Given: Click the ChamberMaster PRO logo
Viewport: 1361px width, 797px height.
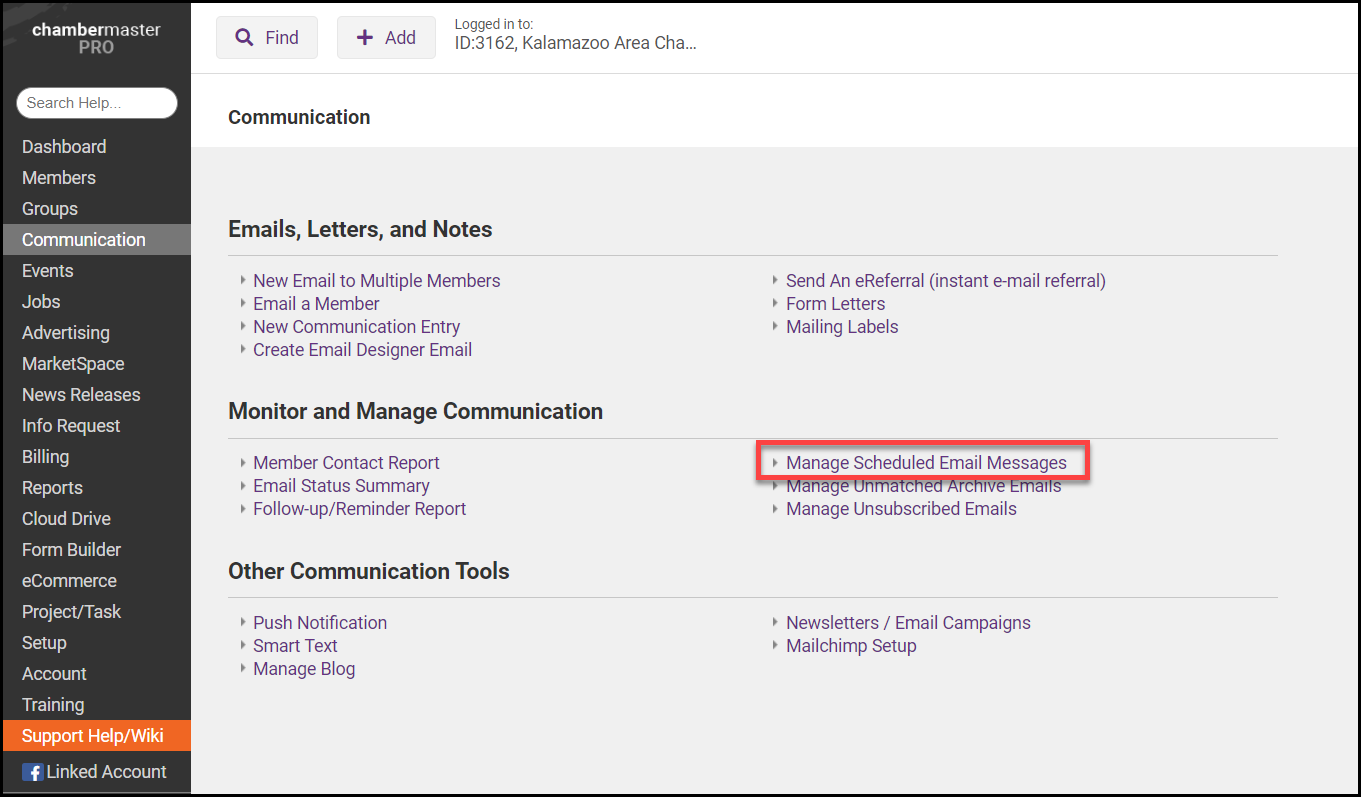Looking at the screenshot, I should pyautogui.click(x=96, y=38).
